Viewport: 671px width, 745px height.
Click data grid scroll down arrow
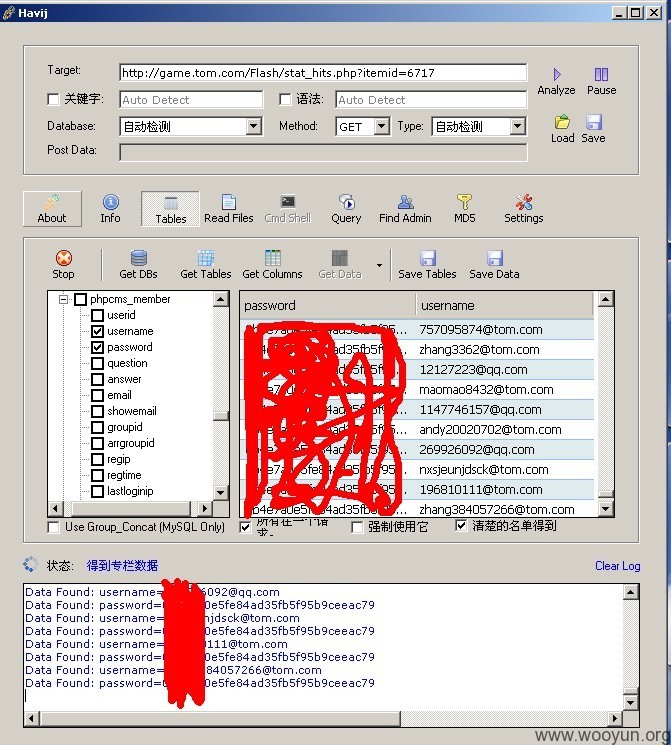click(605, 509)
